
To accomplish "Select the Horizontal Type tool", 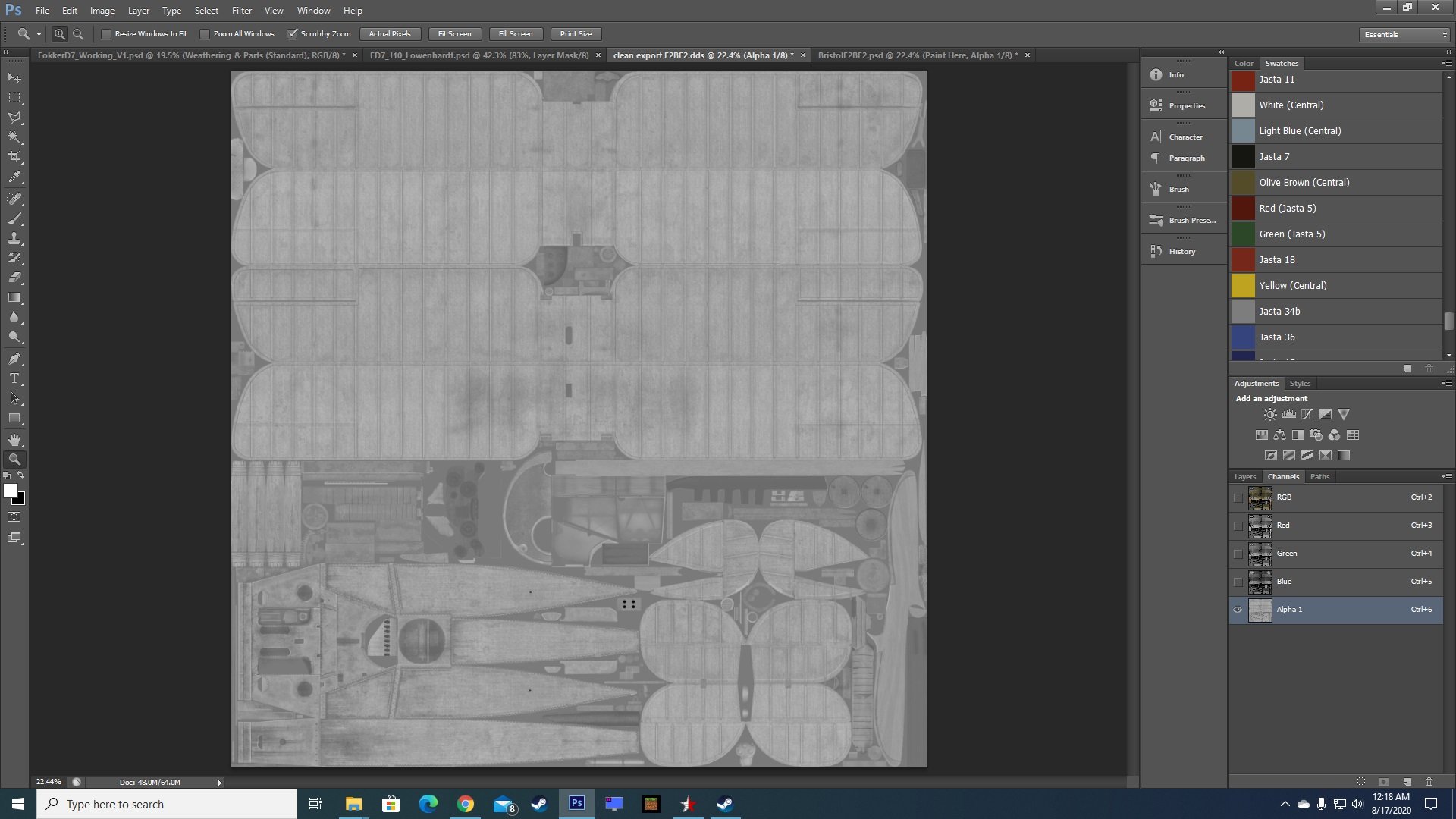I will (x=14, y=378).
